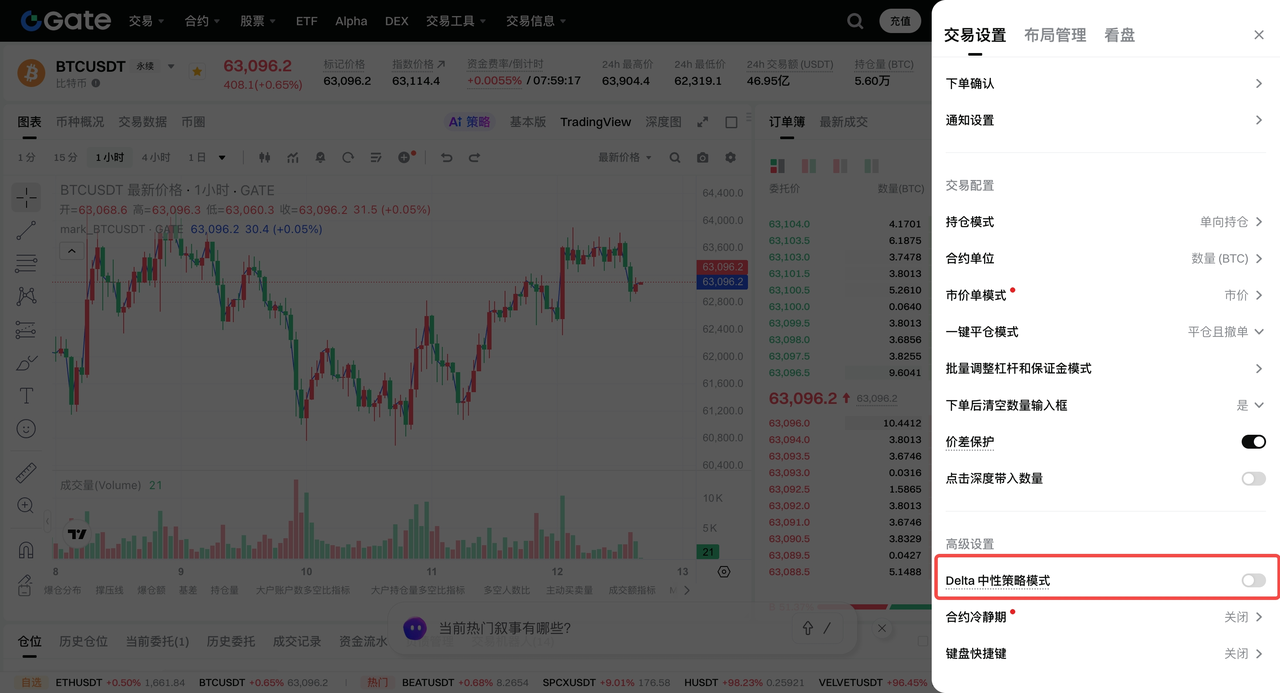Expand the 下单确认 row
The width and height of the screenshot is (1280, 693).
pos(1105,84)
